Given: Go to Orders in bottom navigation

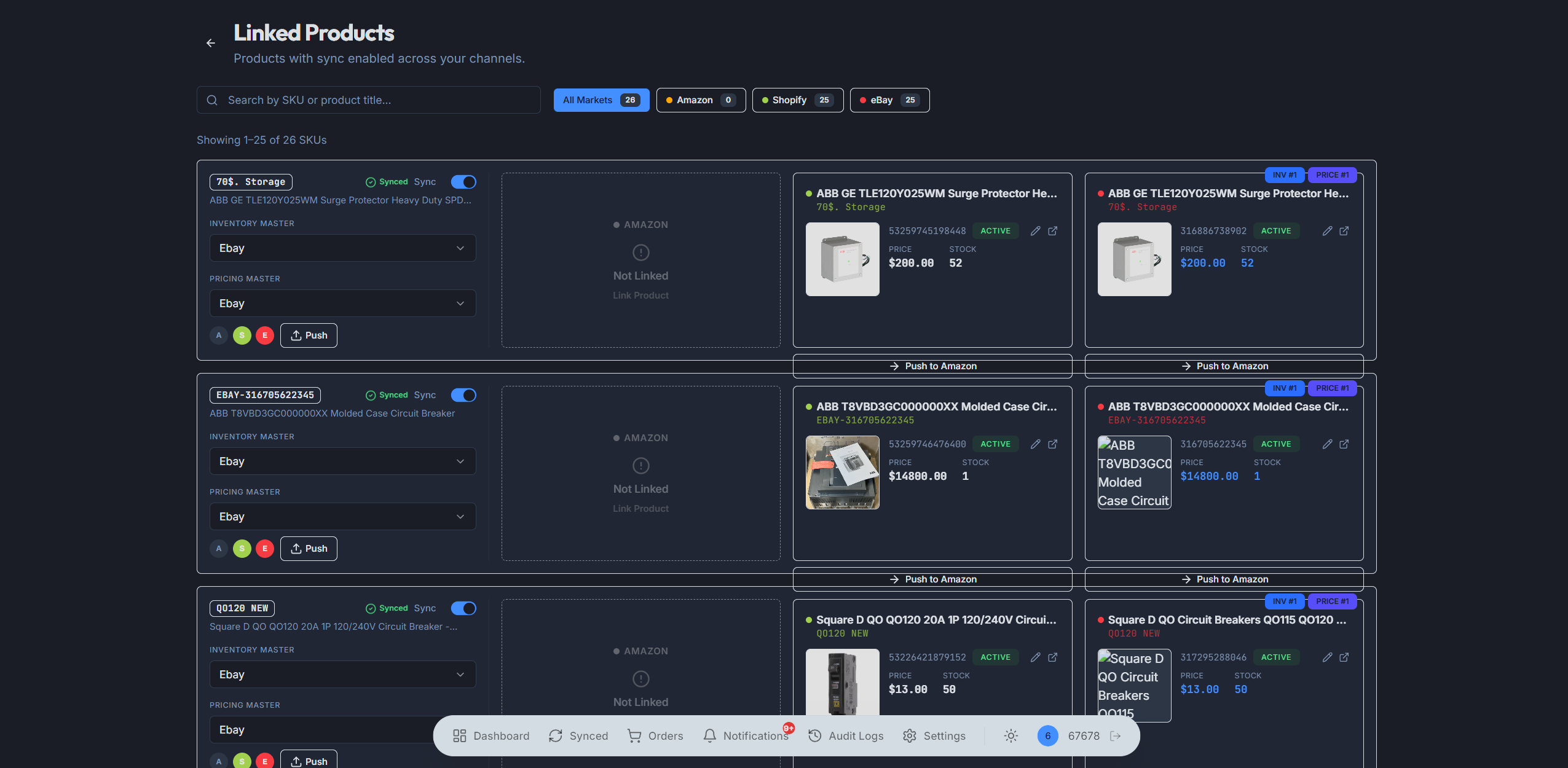Looking at the screenshot, I should click(655, 736).
